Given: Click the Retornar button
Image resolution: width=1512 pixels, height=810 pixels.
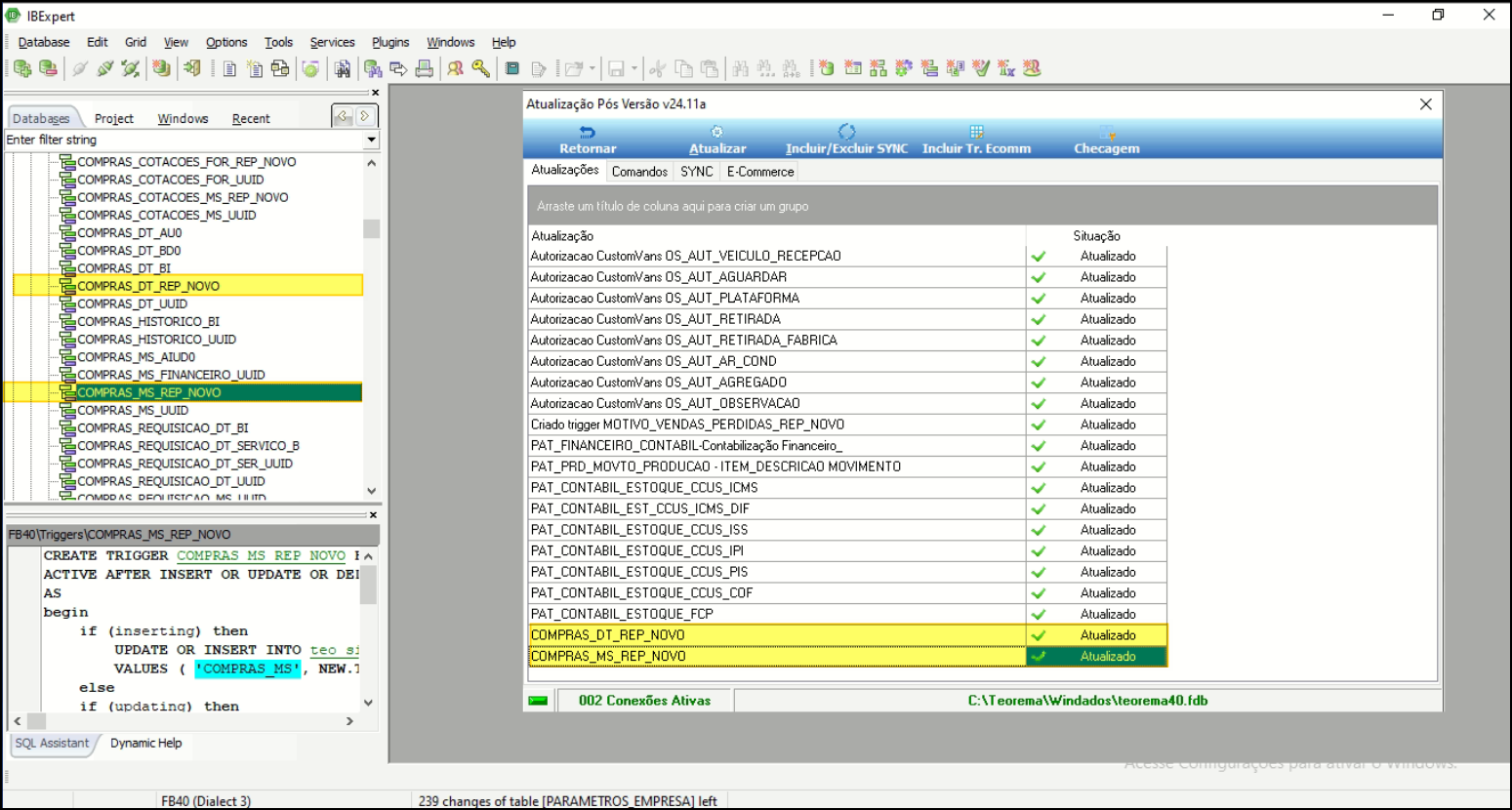Looking at the screenshot, I should 588,140.
